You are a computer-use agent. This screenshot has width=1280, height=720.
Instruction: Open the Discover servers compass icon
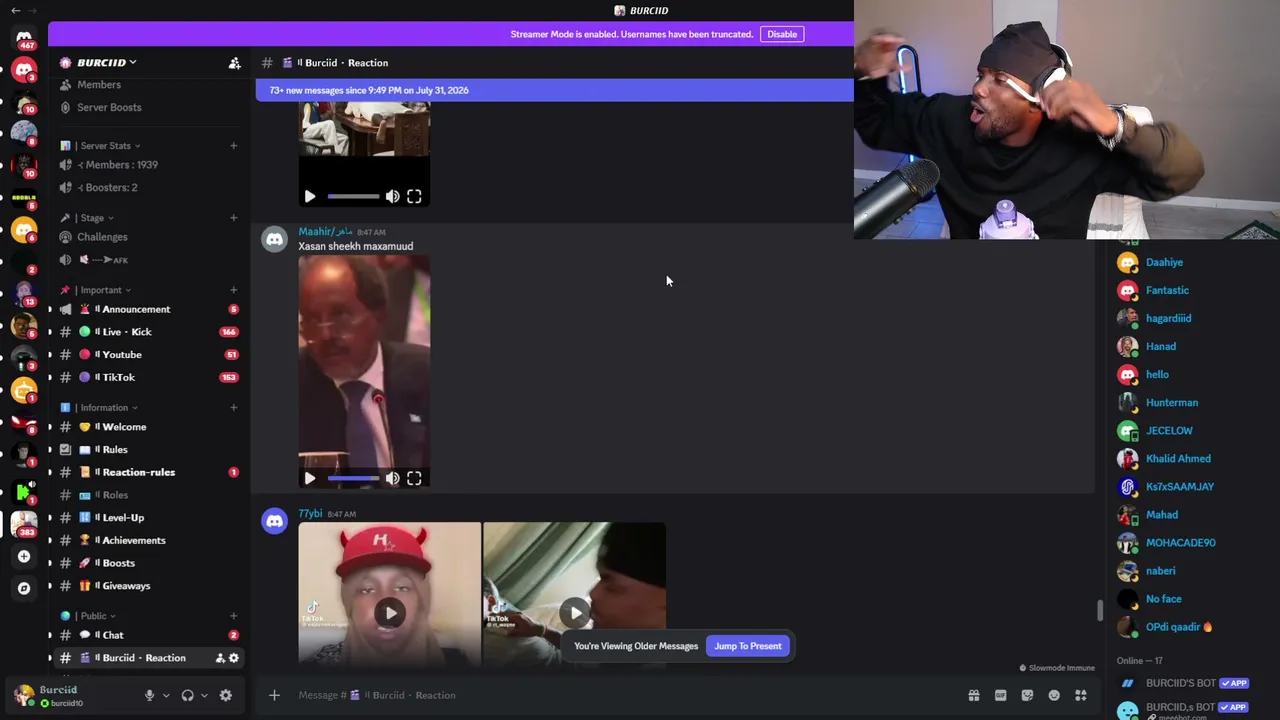24,588
